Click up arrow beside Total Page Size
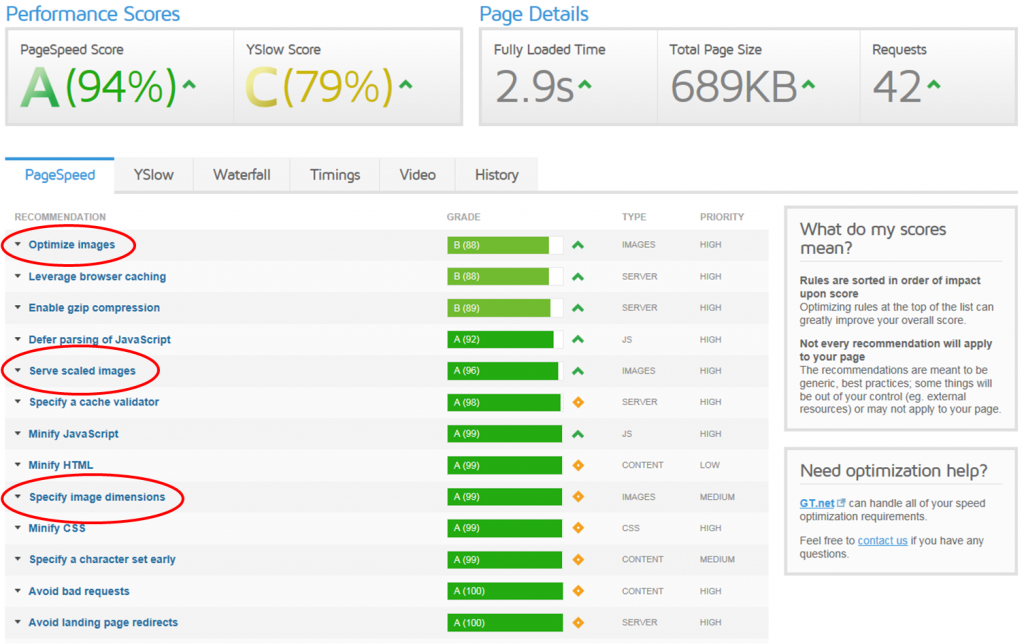 pos(808,84)
